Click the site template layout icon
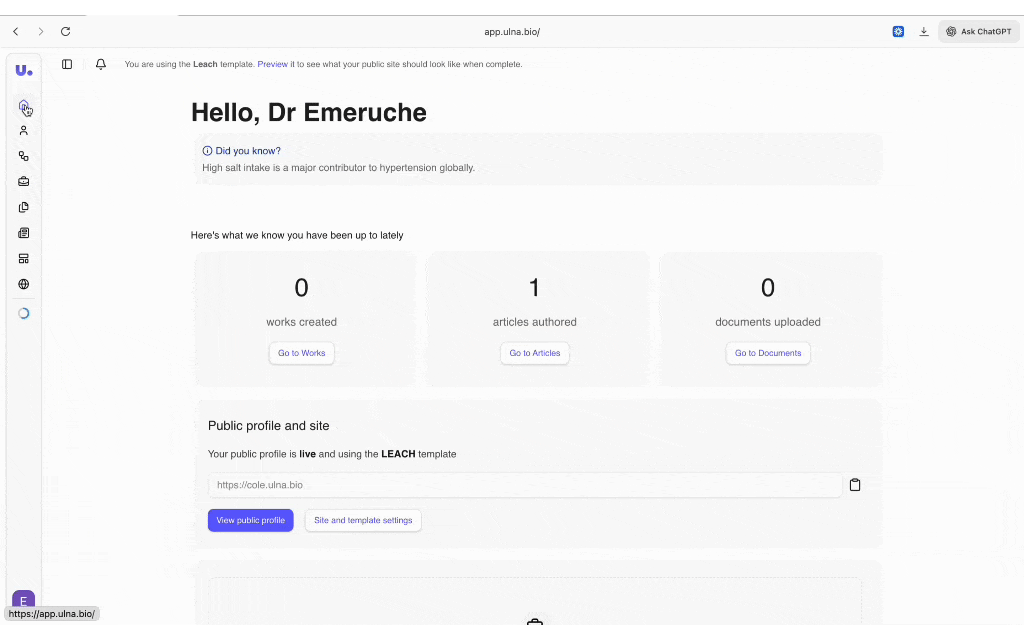 pos(23,258)
